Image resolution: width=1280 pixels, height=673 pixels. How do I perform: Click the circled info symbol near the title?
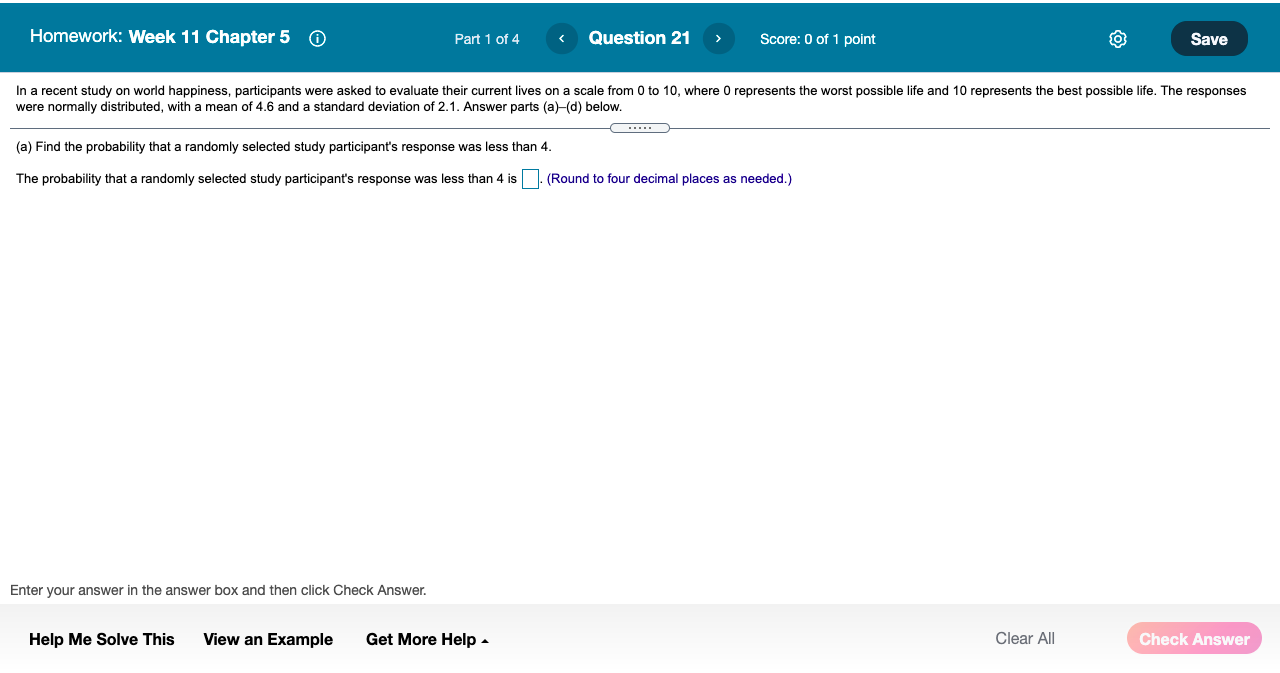tap(317, 38)
